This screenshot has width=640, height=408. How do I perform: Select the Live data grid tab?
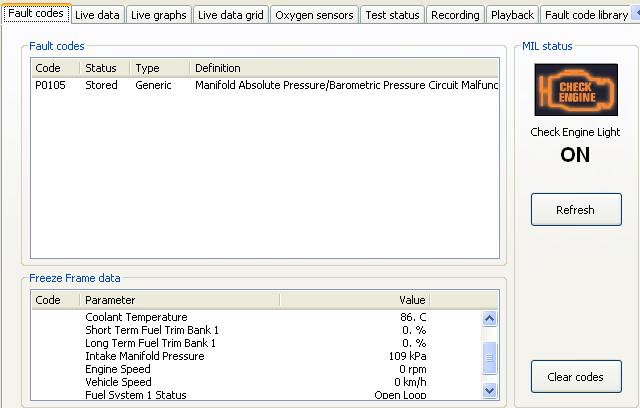[x=230, y=15]
